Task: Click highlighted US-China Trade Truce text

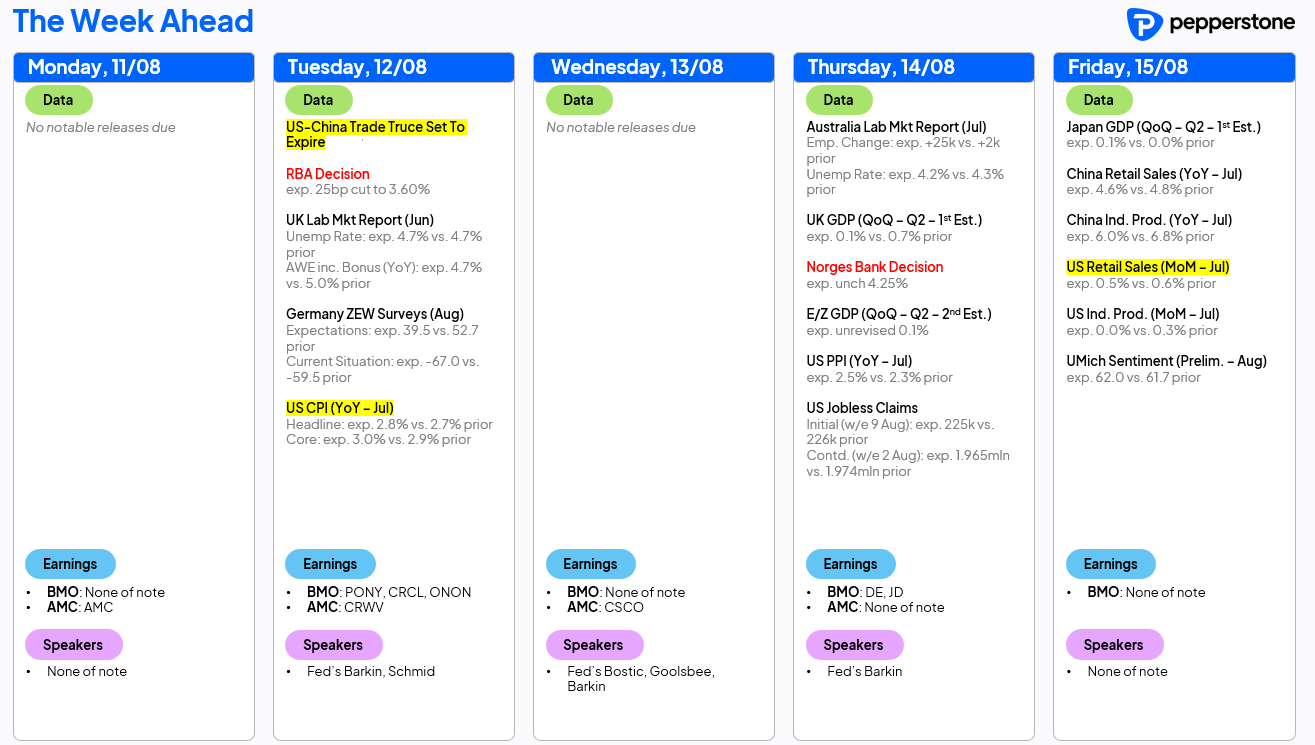Action: (376, 135)
